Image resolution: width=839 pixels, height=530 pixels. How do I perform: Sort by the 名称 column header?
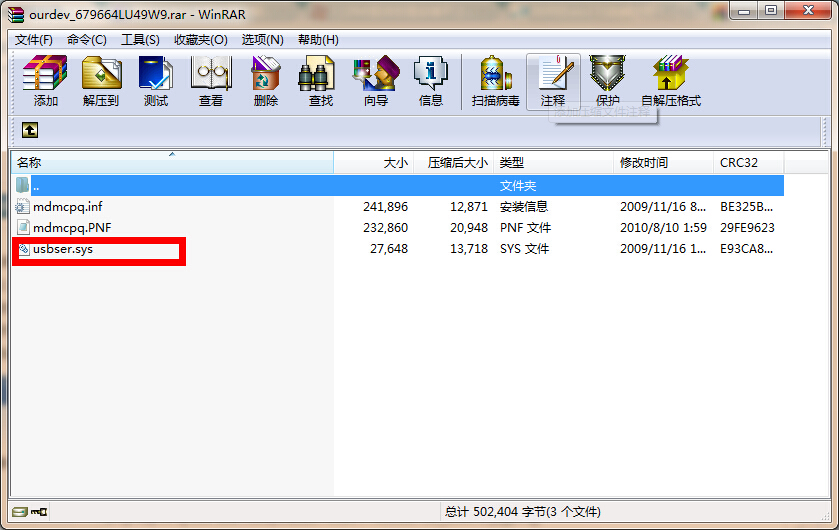(x=172, y=163)
